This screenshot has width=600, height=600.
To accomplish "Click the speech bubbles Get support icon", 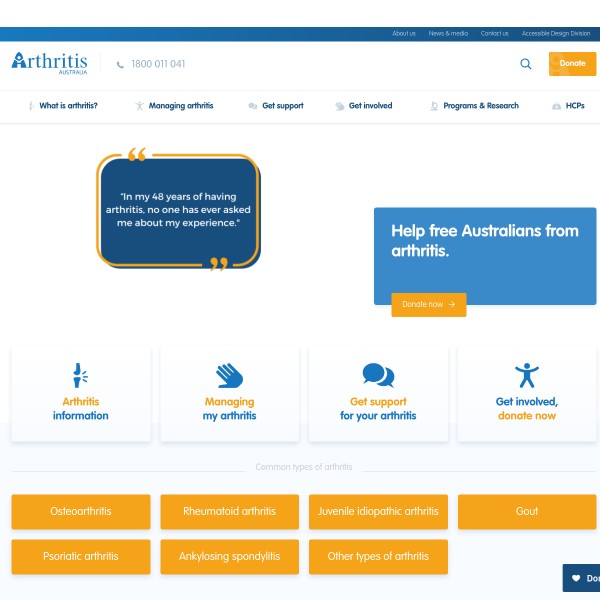I will [378, 376].
